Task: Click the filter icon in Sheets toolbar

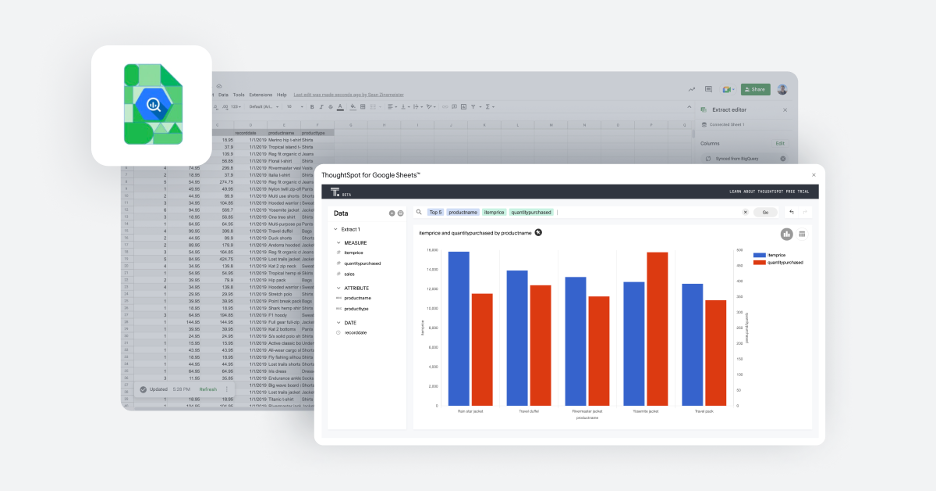Action: (473, 107)
